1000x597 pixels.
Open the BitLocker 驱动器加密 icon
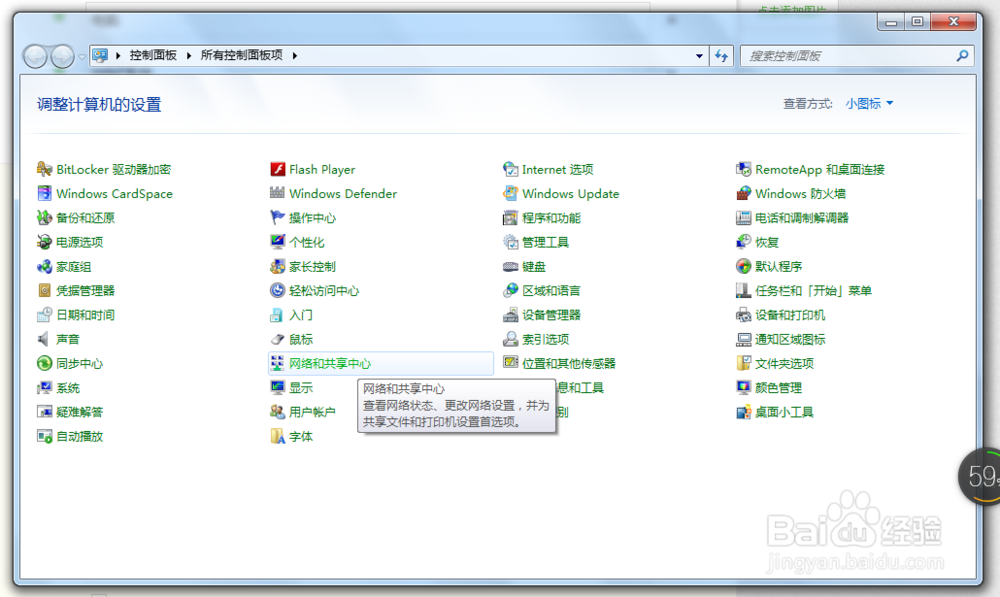click(x=44, y=169)
